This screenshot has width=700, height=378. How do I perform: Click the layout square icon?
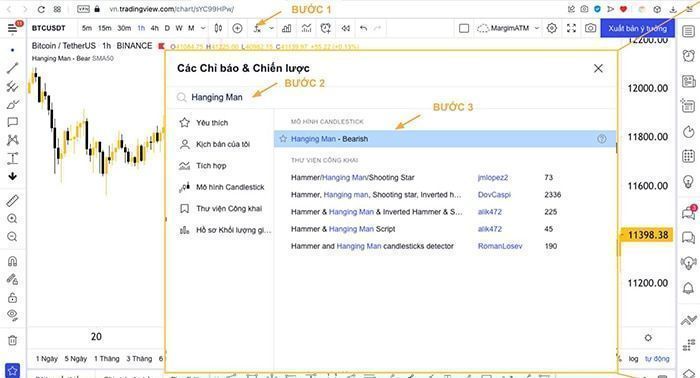[x=464, y=29]
